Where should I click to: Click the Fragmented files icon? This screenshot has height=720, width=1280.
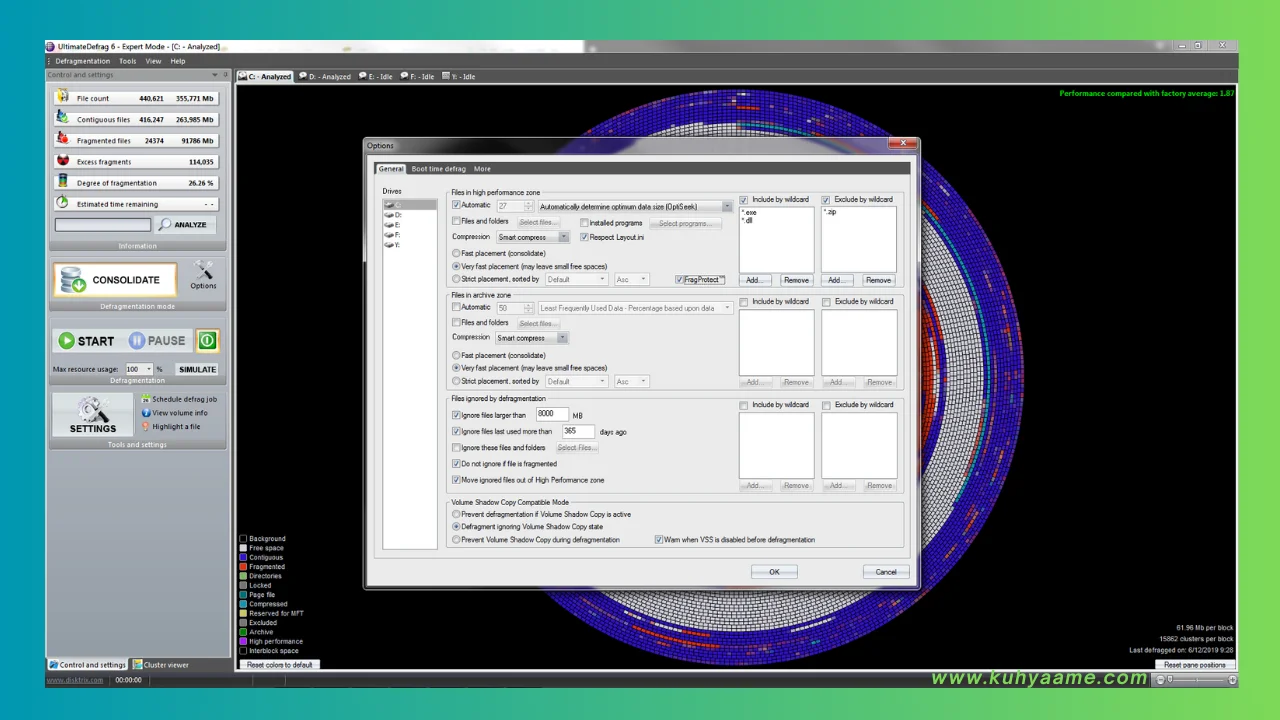62,139
